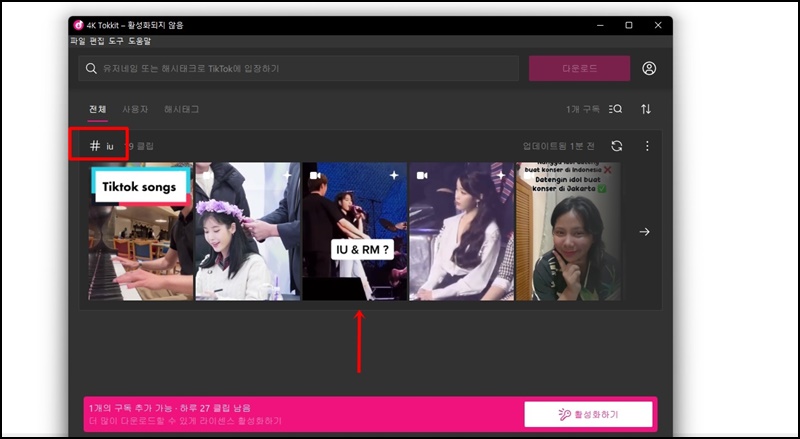Switch to the 해시태그 tab
This screenshot has width=800, height=439.
click(181, 109)
